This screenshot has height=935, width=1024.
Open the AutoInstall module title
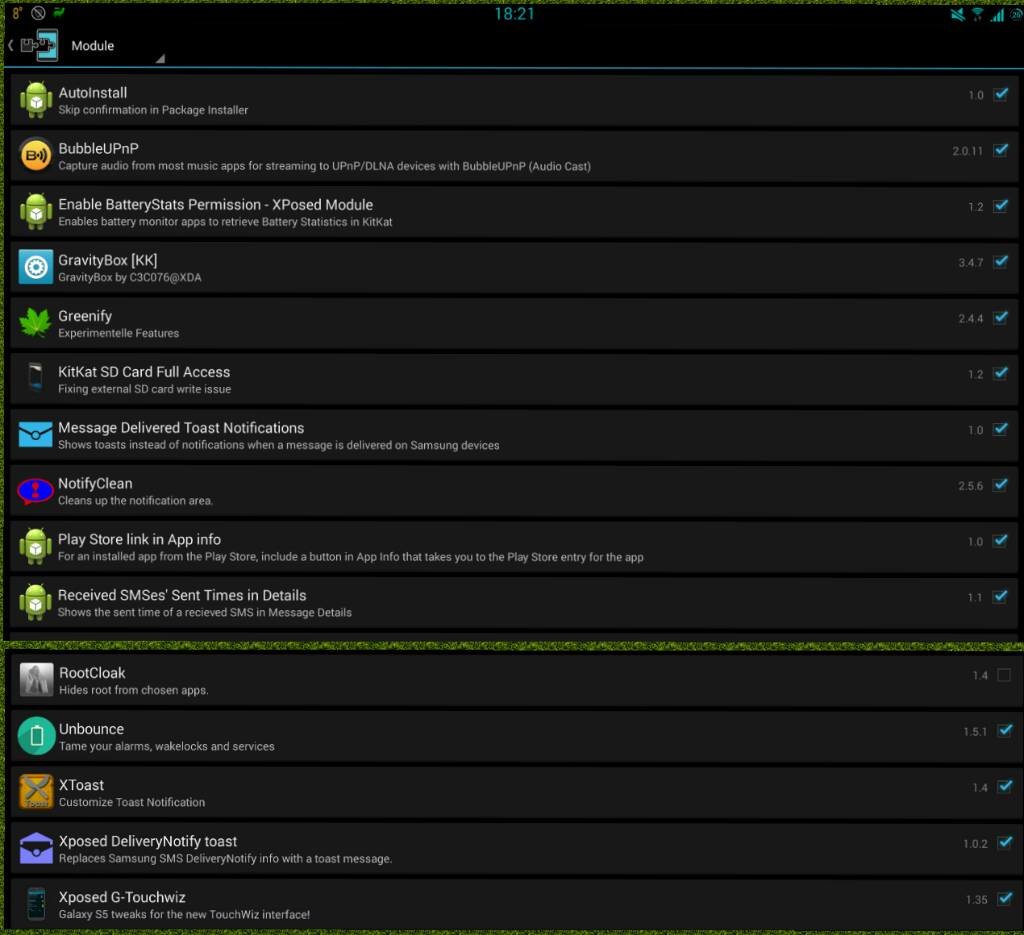93,93
